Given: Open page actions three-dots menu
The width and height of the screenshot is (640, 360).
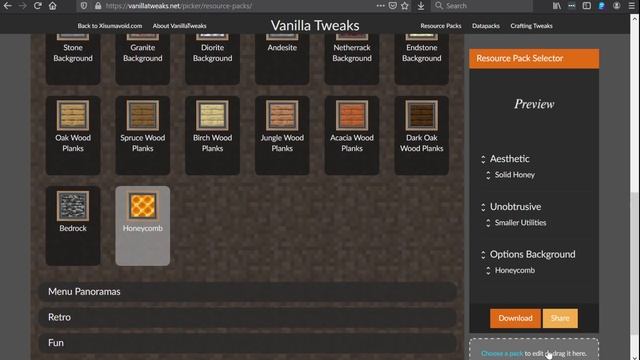Looking at the screenshot, I should click(x=380, y=6).
